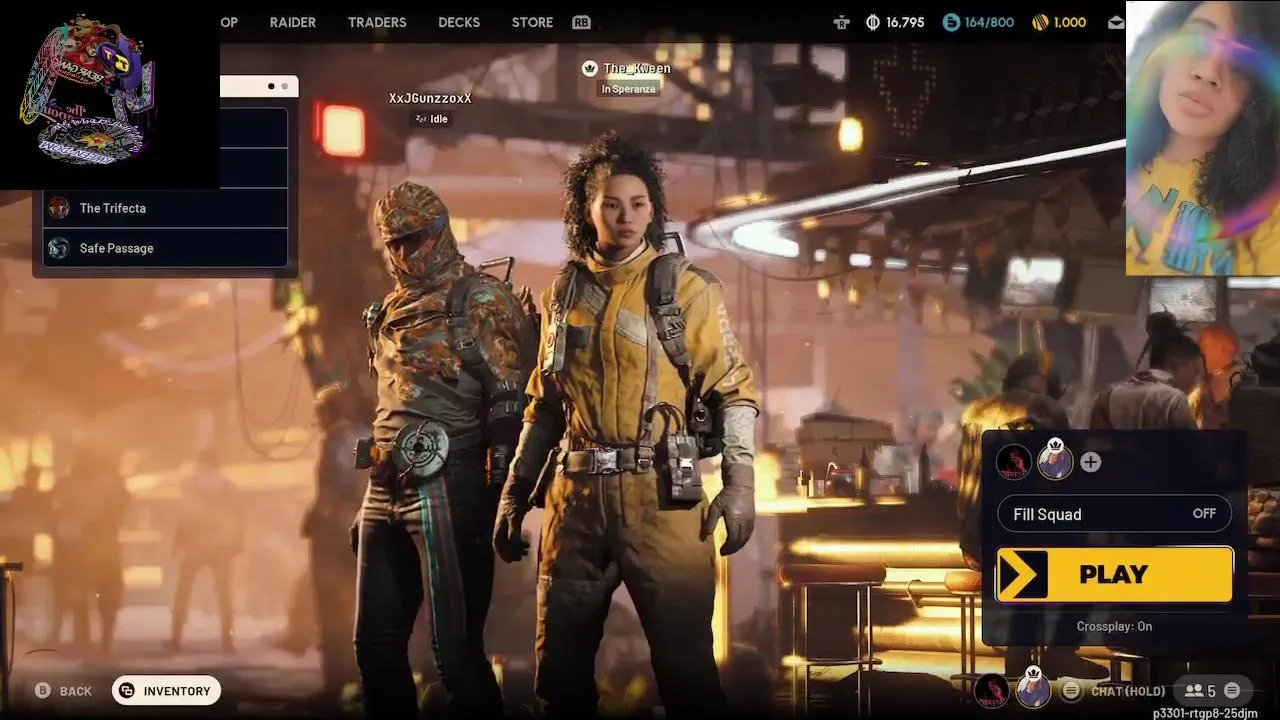Select the Safe Passage quest row
The width and height of the screenshot is (1280, 720).
(x=166, y=248)
